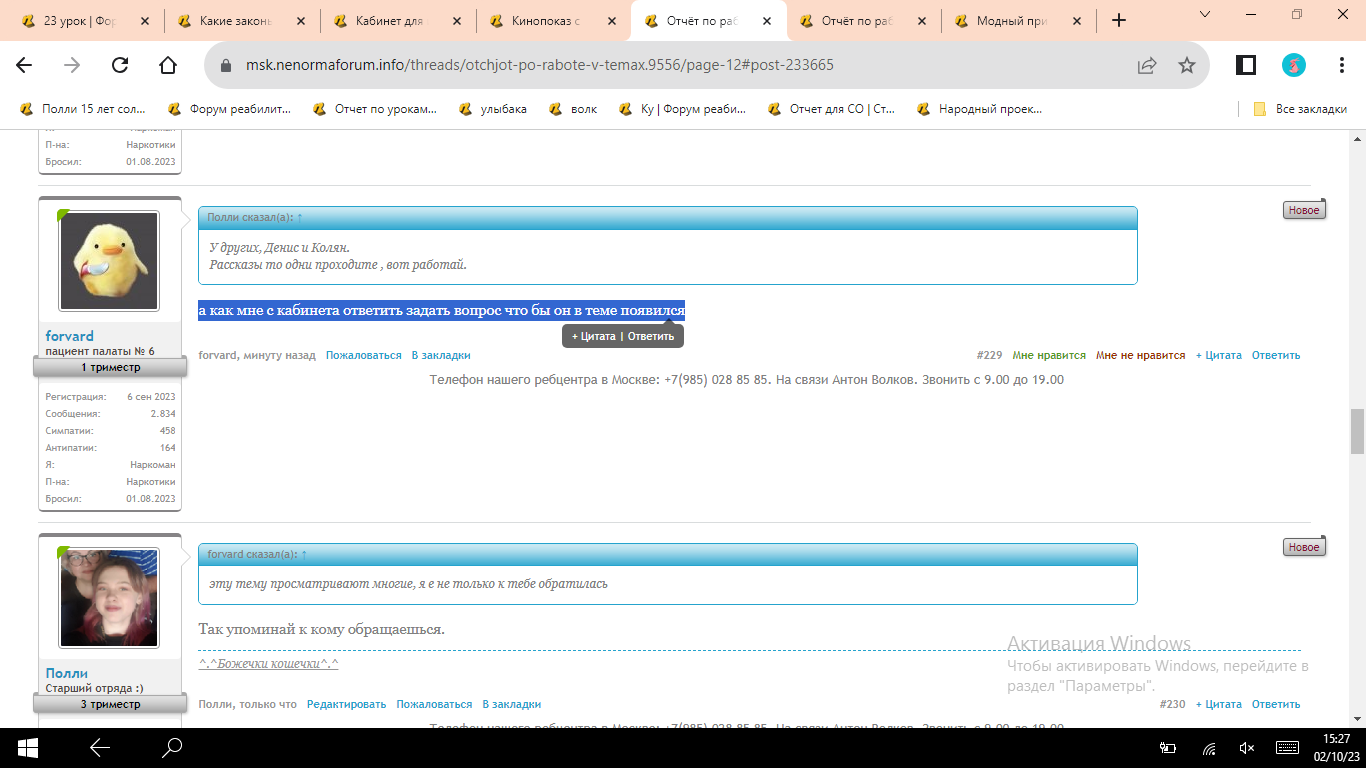Click Полли's photo avatar thumbnail
Viewport: 1366px width, 768px height.
(109, 597)
